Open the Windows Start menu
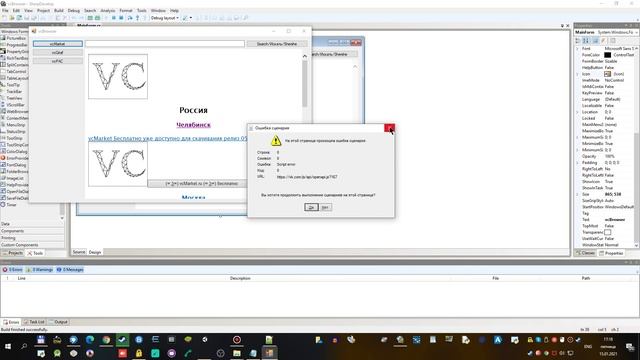This screenshot has width=640, height=360. pos(8,347)
